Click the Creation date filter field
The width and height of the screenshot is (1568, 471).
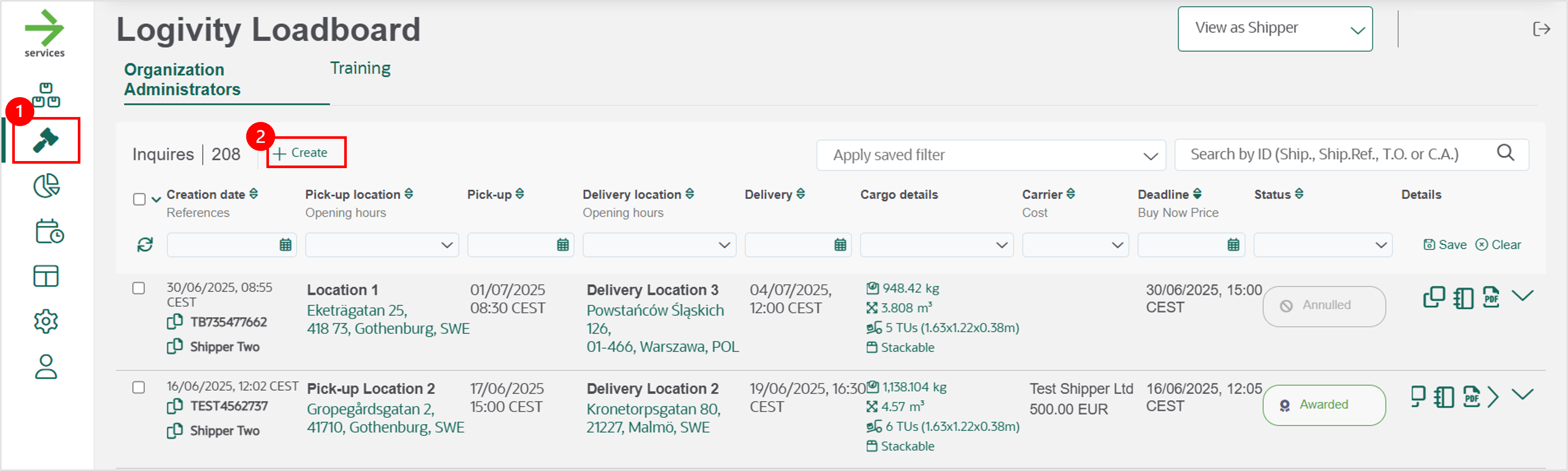[x=231, y=245]
